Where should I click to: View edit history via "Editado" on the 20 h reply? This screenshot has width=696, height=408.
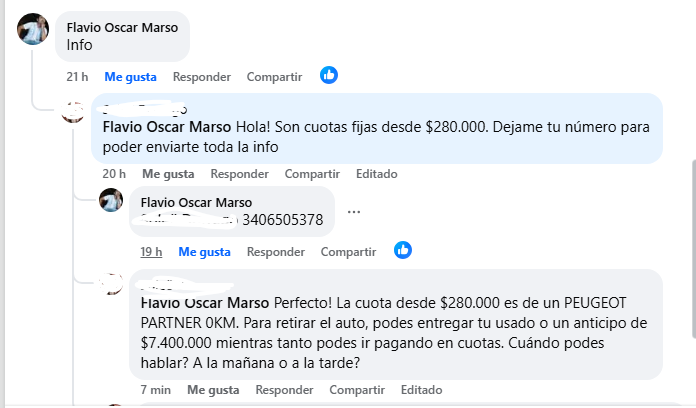click(x=376, y=173)
